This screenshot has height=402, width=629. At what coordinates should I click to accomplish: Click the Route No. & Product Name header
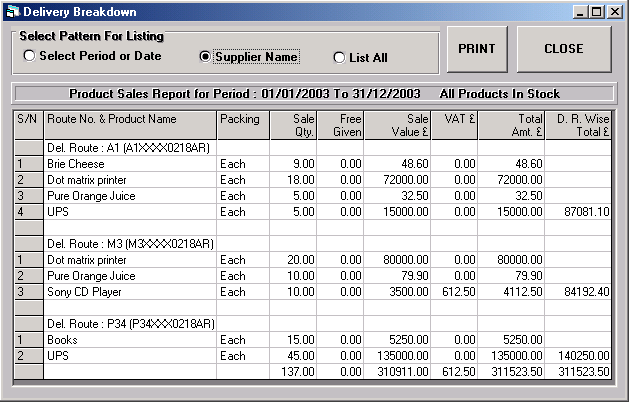click(x=130, y=125)
